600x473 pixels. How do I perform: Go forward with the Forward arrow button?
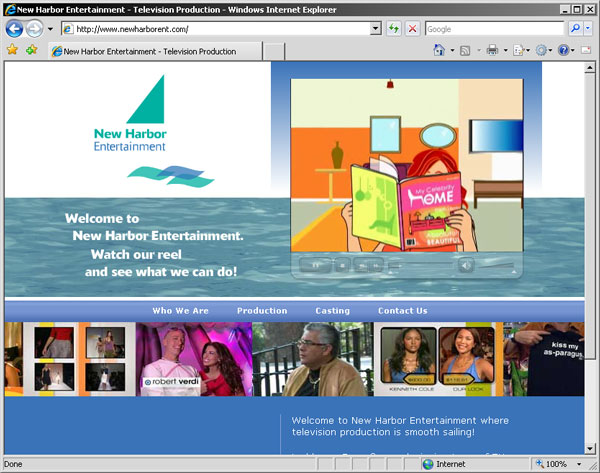click(x=34, y=29)
